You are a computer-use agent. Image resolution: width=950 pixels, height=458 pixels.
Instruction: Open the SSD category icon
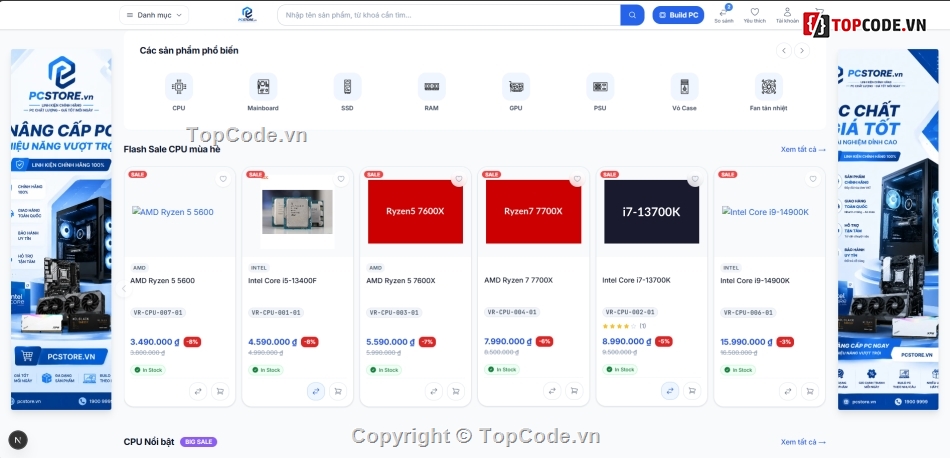click(347, 87)
